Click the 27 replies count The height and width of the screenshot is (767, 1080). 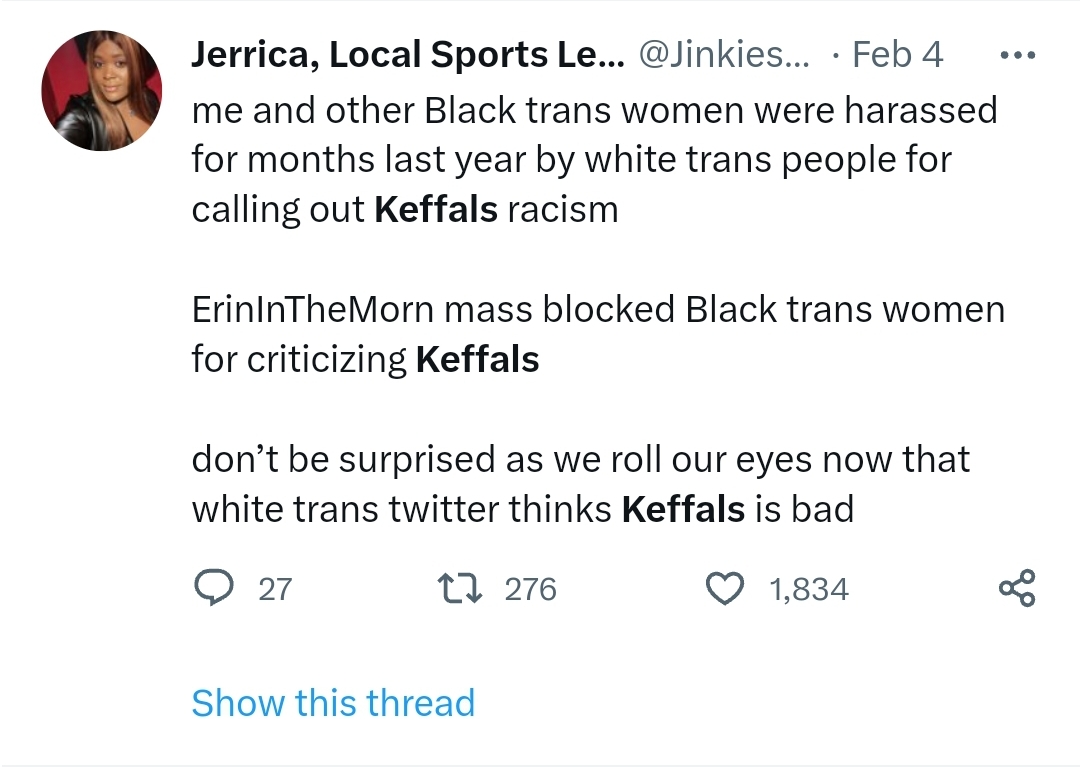point(276,590)
